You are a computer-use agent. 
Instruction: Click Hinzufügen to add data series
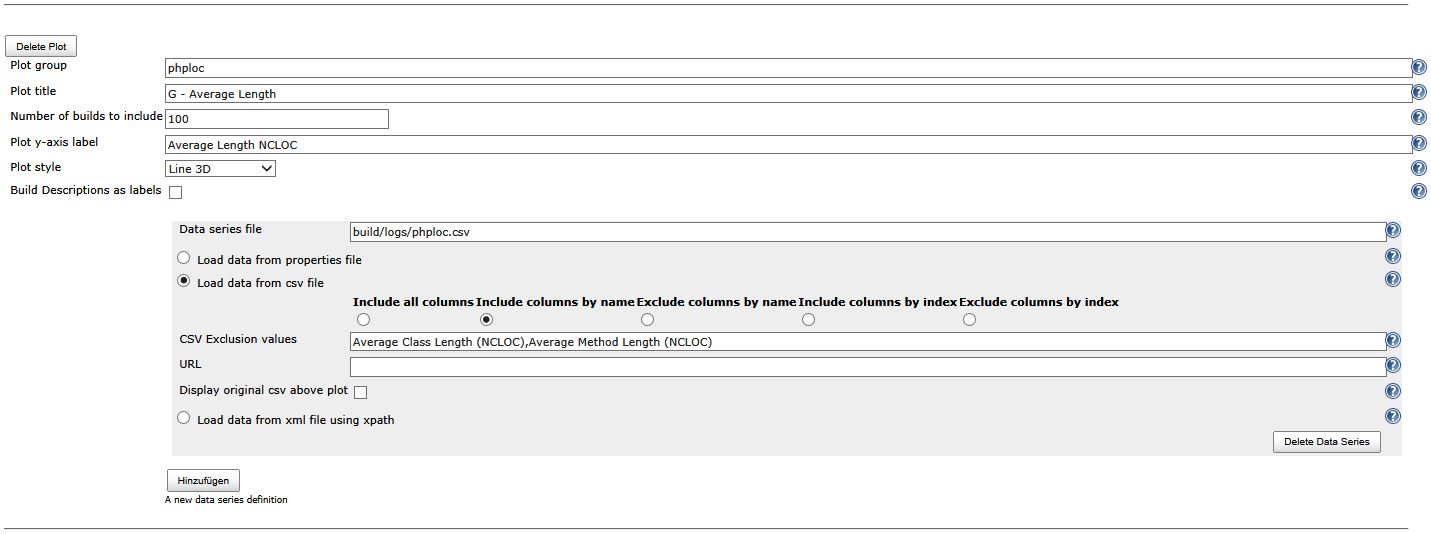pos(203,481)
